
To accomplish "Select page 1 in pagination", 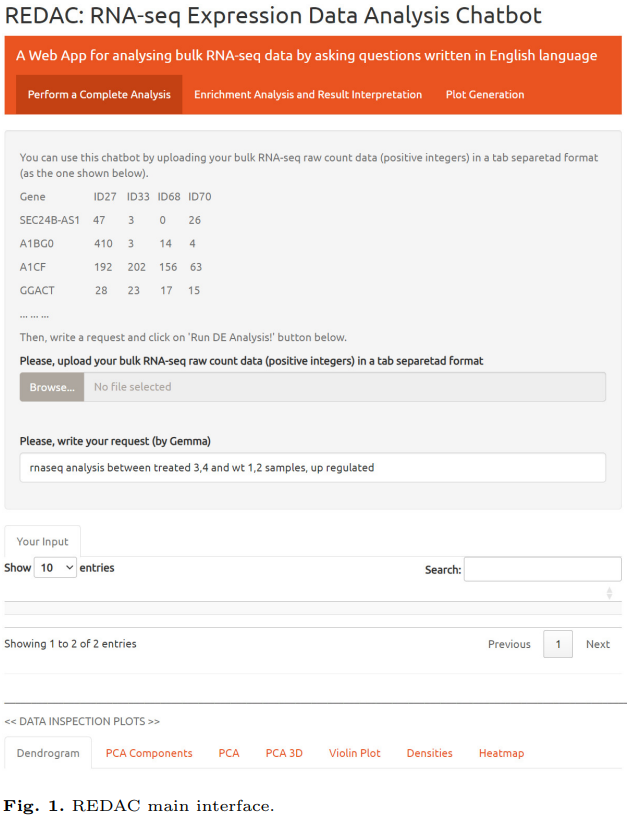I will (558, 644).
